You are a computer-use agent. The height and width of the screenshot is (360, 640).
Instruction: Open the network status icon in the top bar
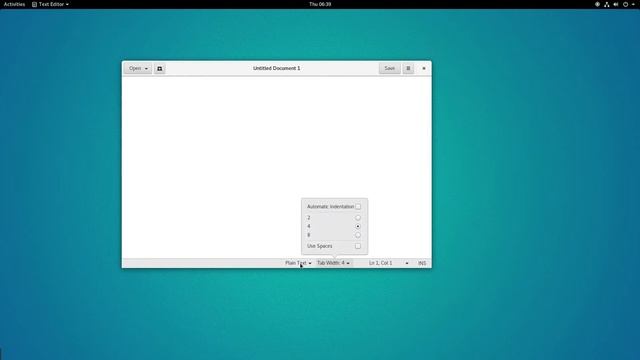pyautogui.click(x=607, y=4)
